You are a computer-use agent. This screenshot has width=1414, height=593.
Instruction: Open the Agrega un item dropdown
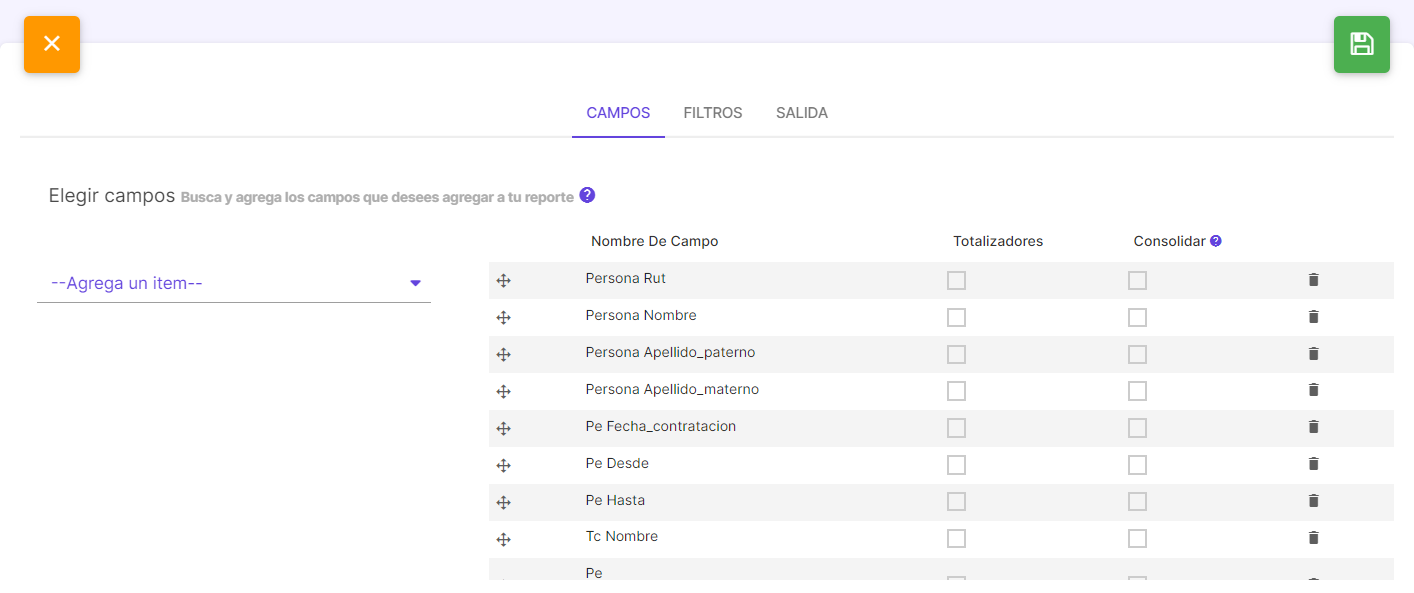pos(234,283)
